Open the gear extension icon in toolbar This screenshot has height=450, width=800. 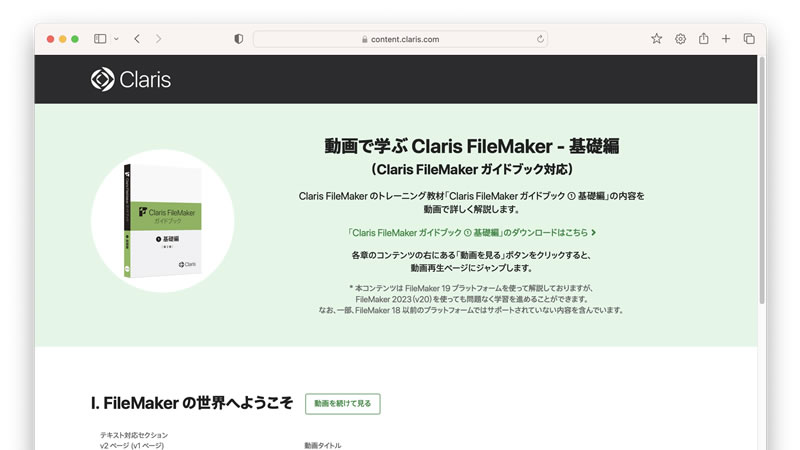pyautogui.click(x=680, y=39)
